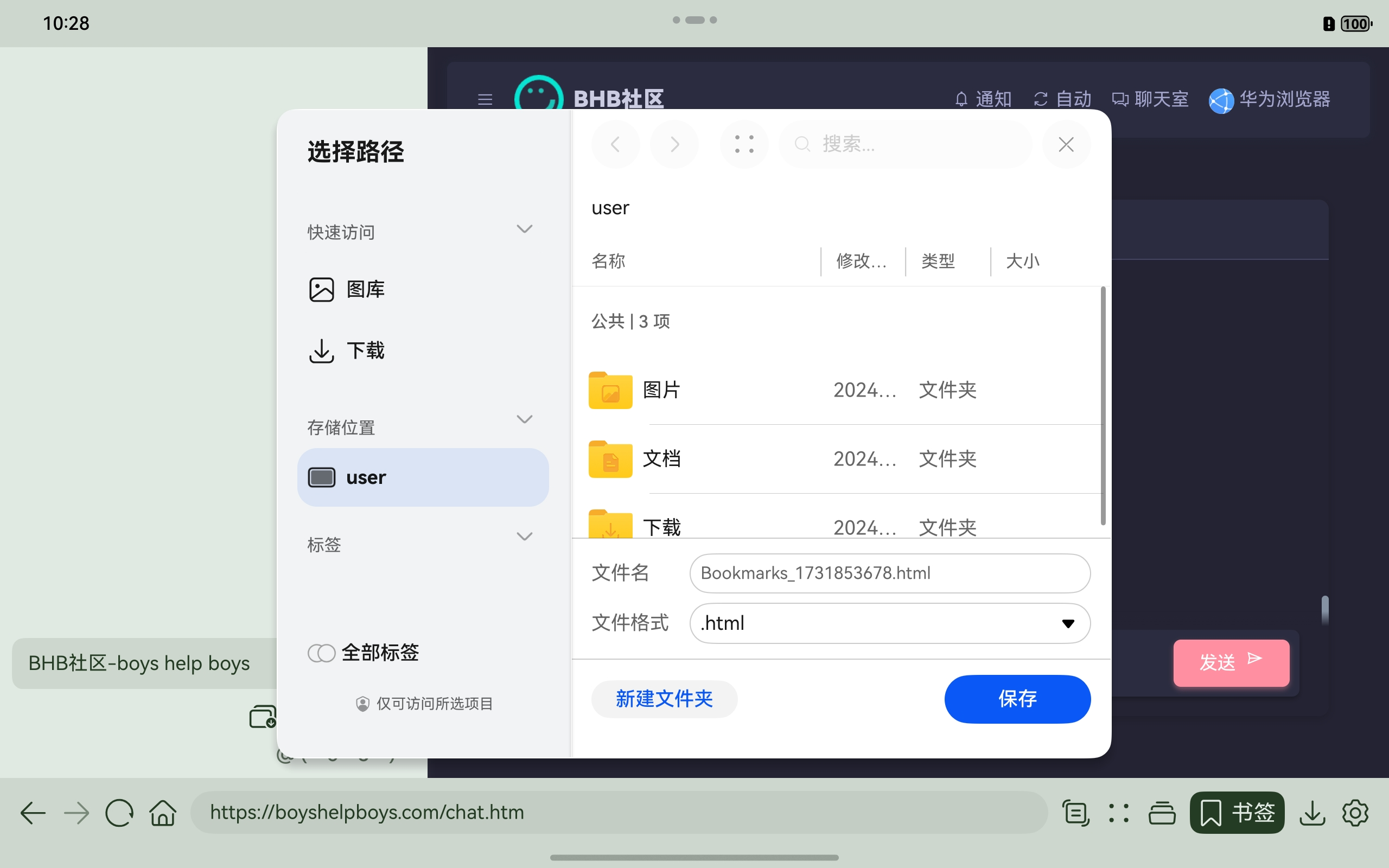Sort by 名称 column header
The height and width of the screenshot is (868, 1389).
(x=608, y=261)
